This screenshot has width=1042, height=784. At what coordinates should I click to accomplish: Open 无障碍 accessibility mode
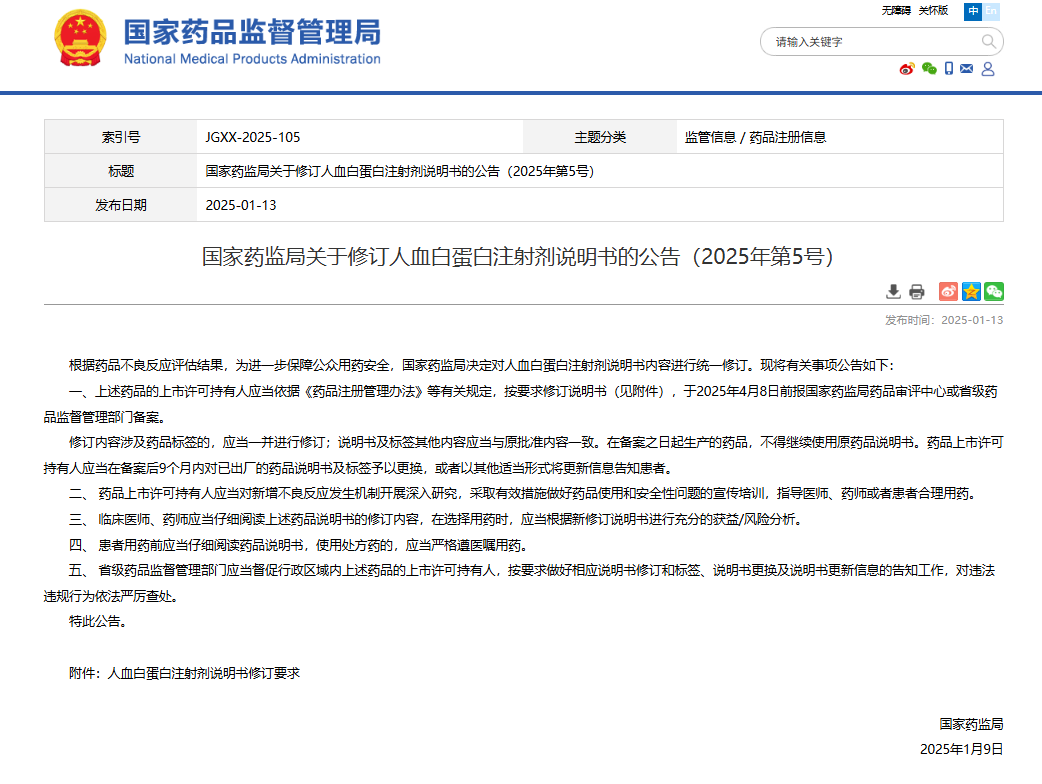point(895,11)
